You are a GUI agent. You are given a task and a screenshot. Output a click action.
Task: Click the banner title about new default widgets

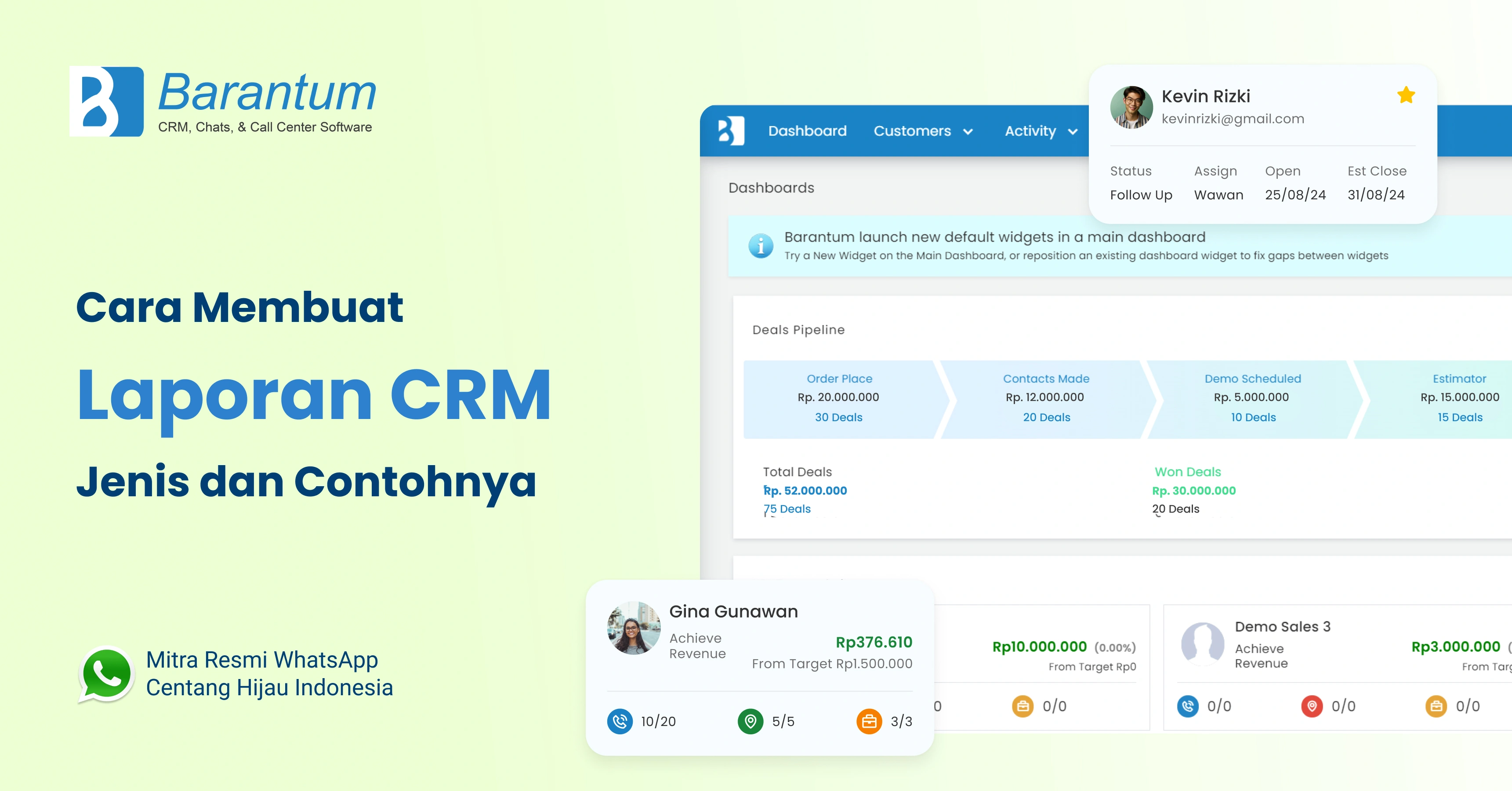(x=994, y=237)
